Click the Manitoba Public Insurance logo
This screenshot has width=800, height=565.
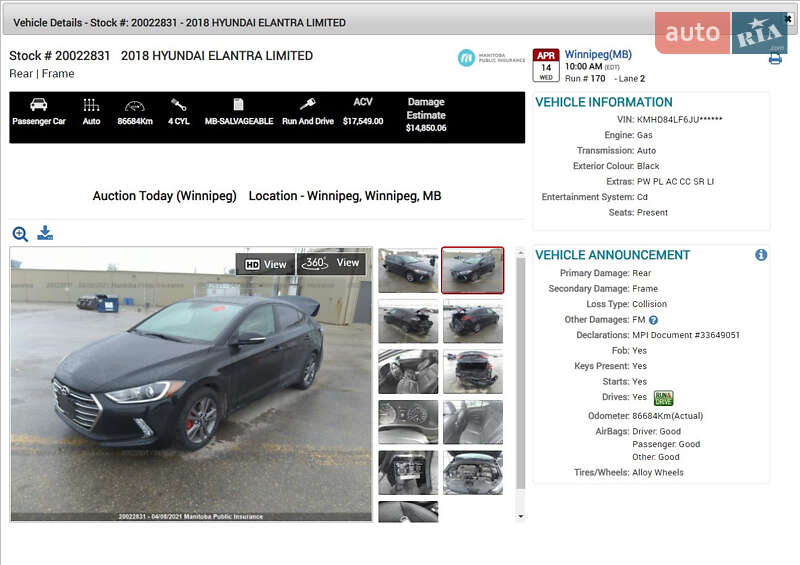tap(491, 58)
